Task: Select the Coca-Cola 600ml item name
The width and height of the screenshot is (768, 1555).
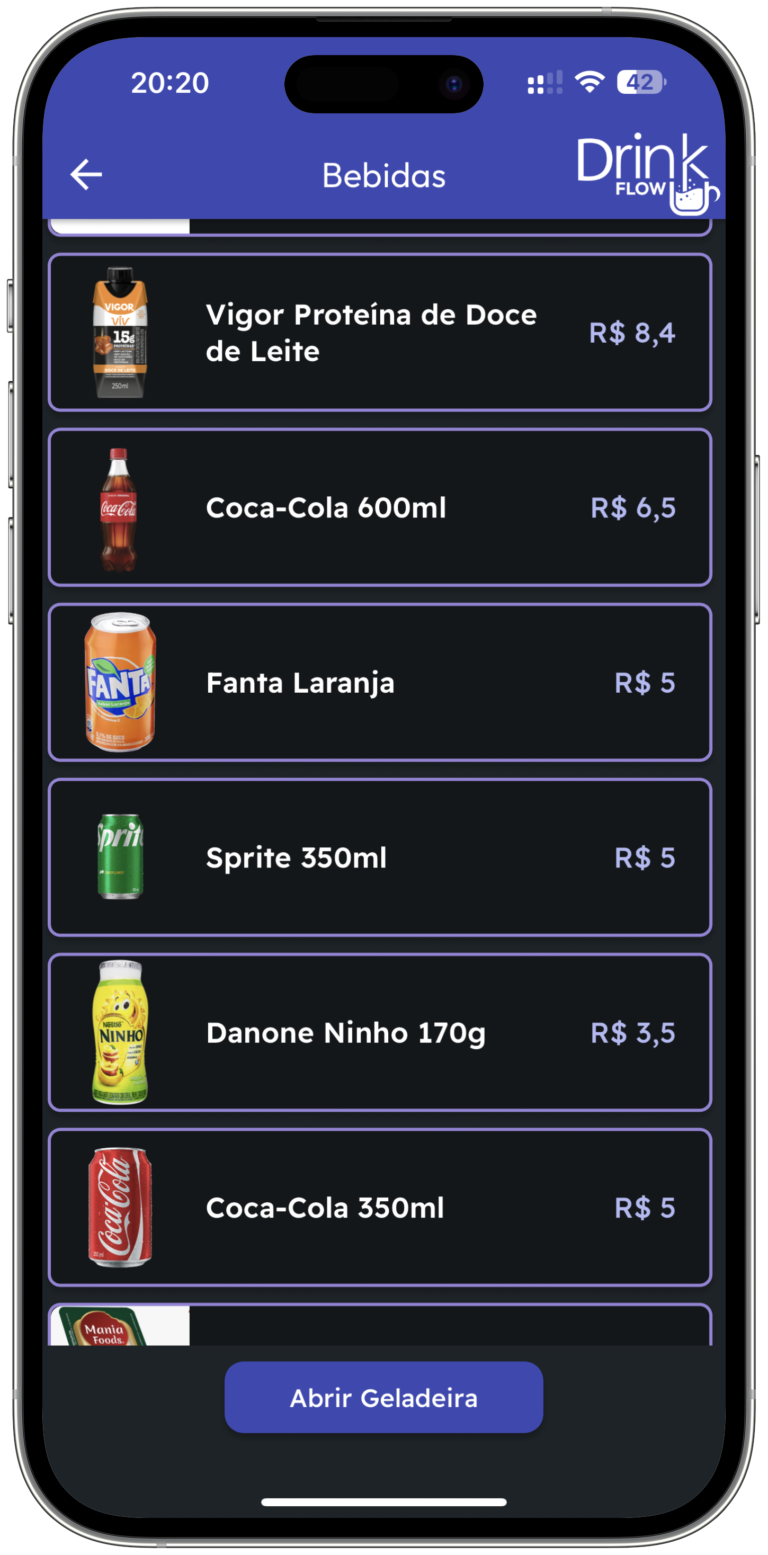Action: point(326,508)
